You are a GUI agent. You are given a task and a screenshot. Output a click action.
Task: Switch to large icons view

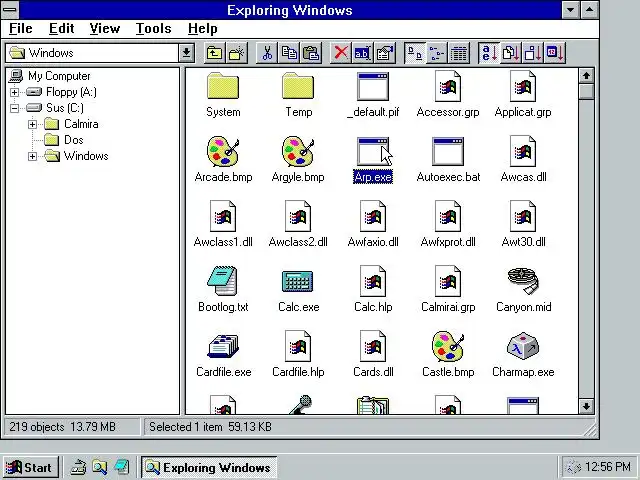[415, 53]
